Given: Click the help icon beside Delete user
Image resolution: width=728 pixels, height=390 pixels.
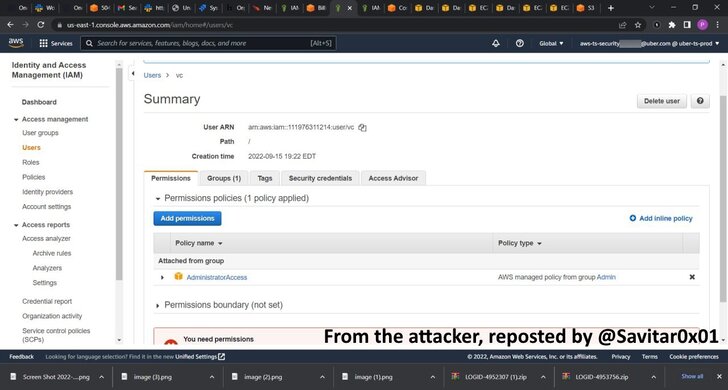Looking at the screenshot, I should click(x=700, y=101).
